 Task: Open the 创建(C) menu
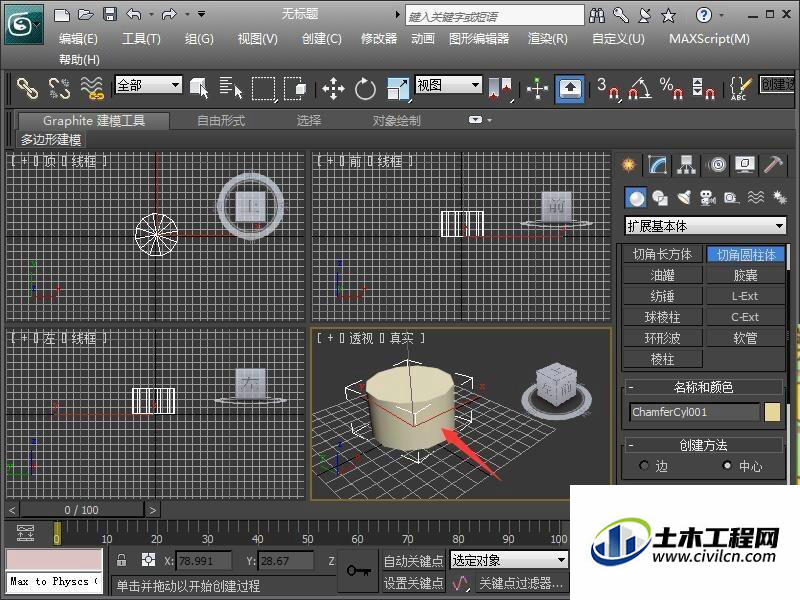click(321, 39)
